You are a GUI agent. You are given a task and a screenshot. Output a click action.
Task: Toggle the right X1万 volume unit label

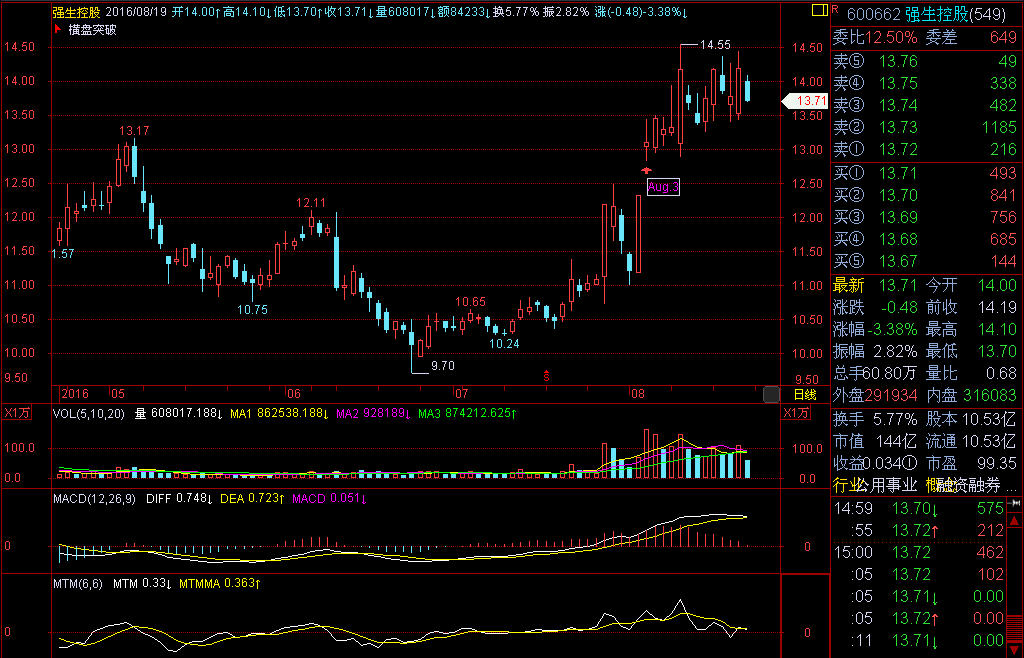797,413
